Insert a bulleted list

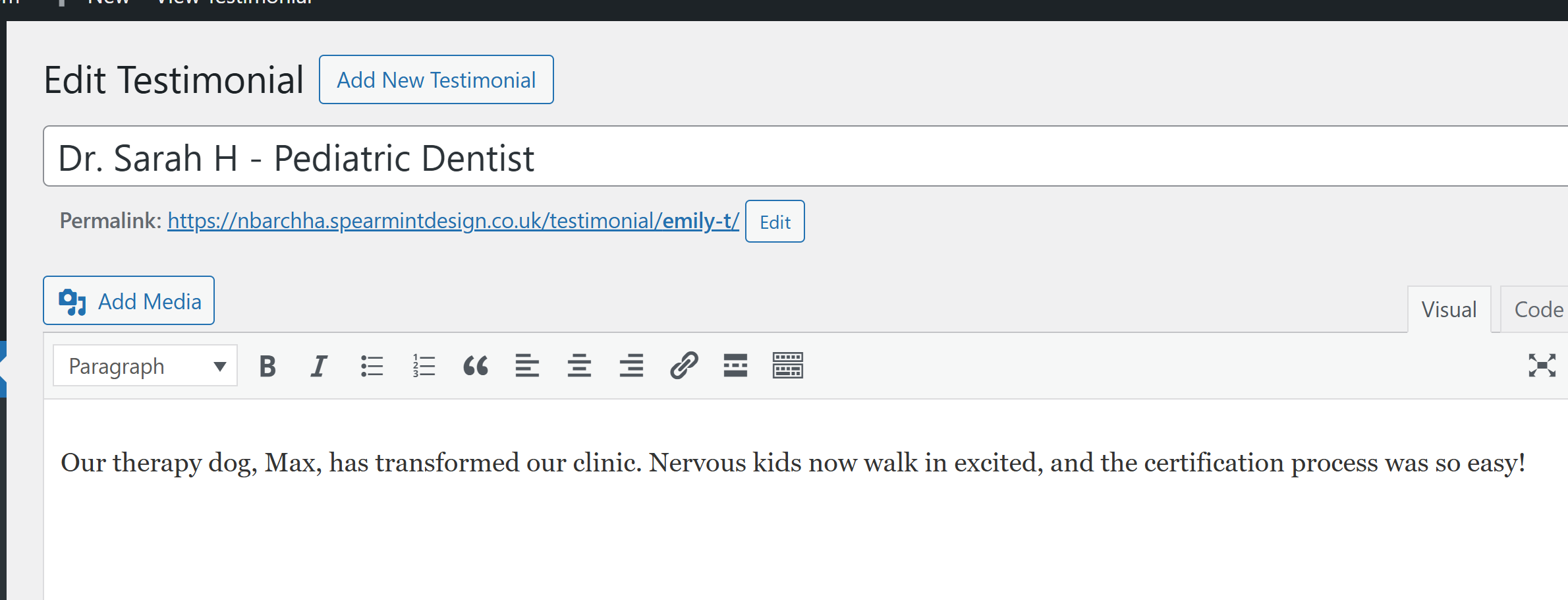[372, 366]
